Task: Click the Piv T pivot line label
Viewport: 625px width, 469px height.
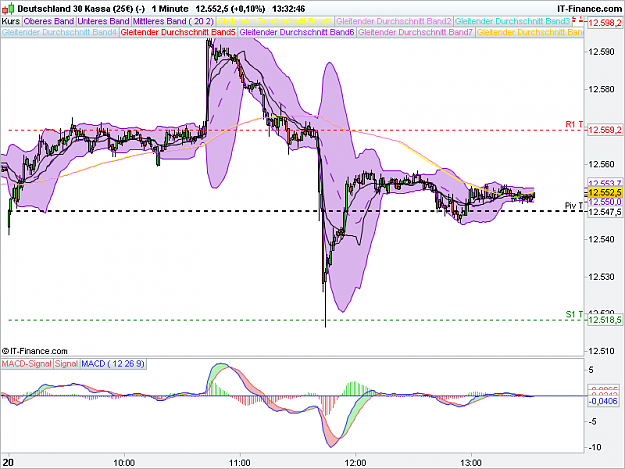Action: (x=574, y=206)
